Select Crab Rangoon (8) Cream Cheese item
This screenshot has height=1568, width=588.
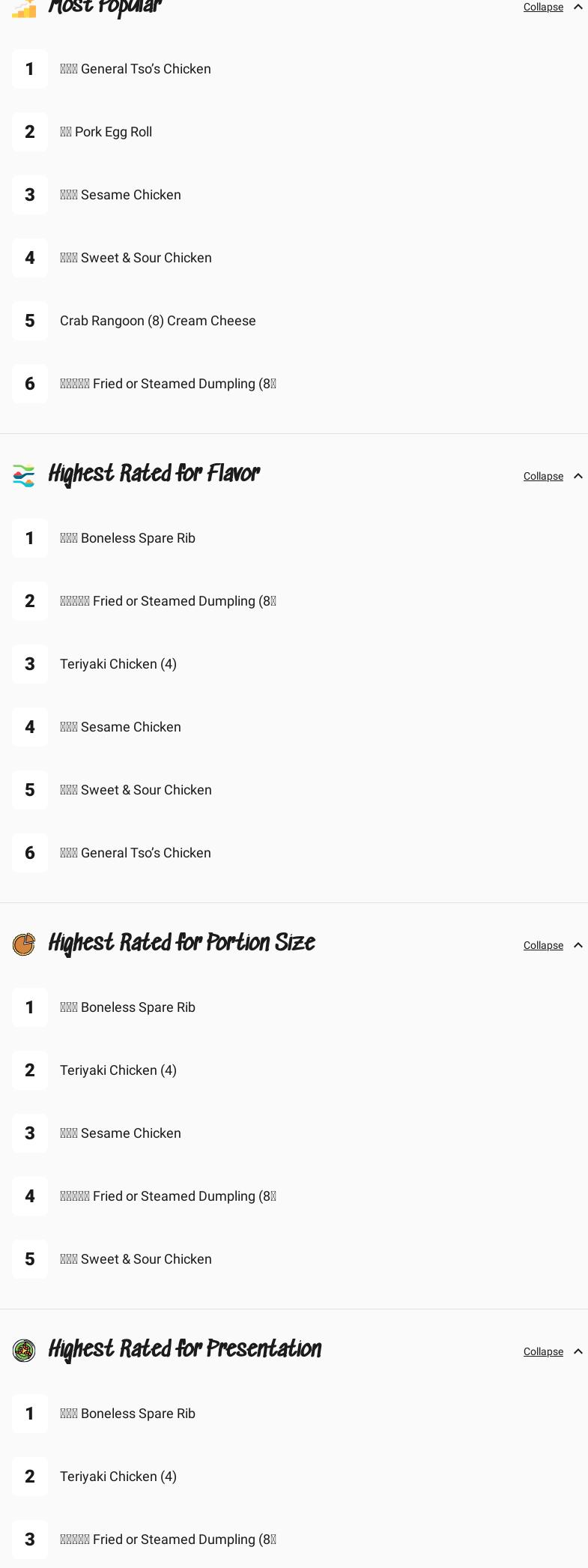tap(157, 321)
